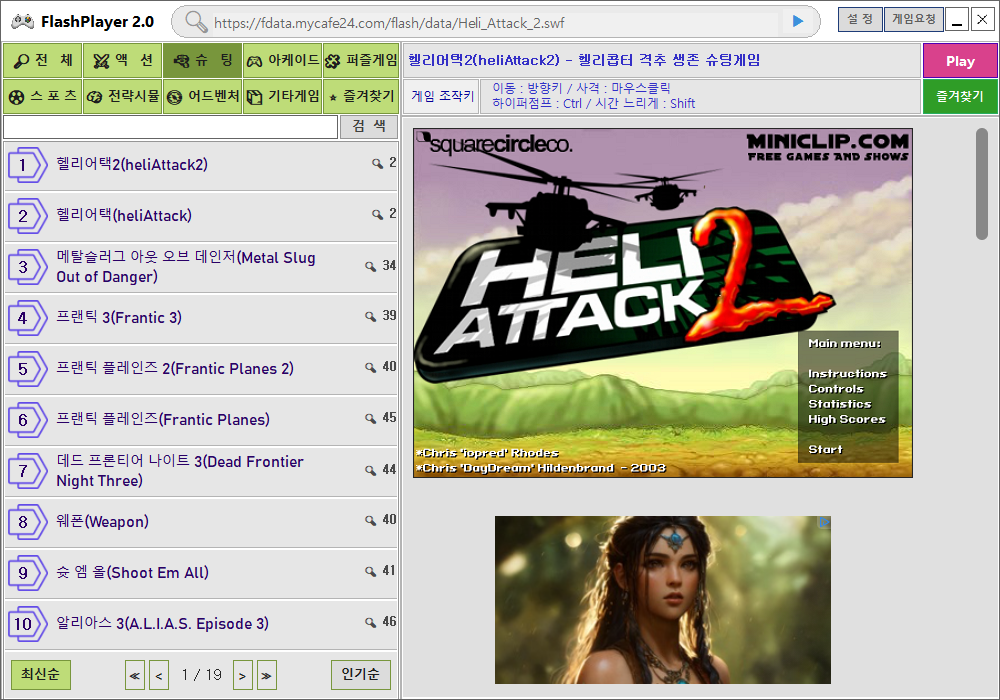Click the number 4 arrow badge icon
The width and height of the screenshot is (1000, 700).
tap(27, 318)
